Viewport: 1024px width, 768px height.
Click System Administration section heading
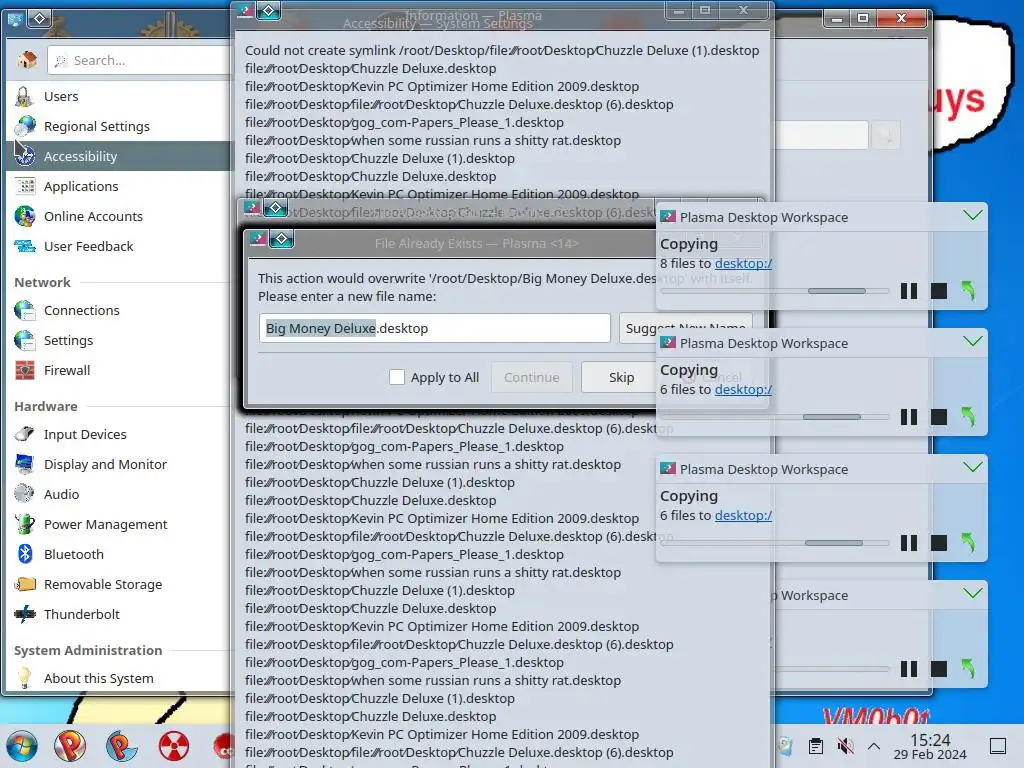(x=88, y=650)
